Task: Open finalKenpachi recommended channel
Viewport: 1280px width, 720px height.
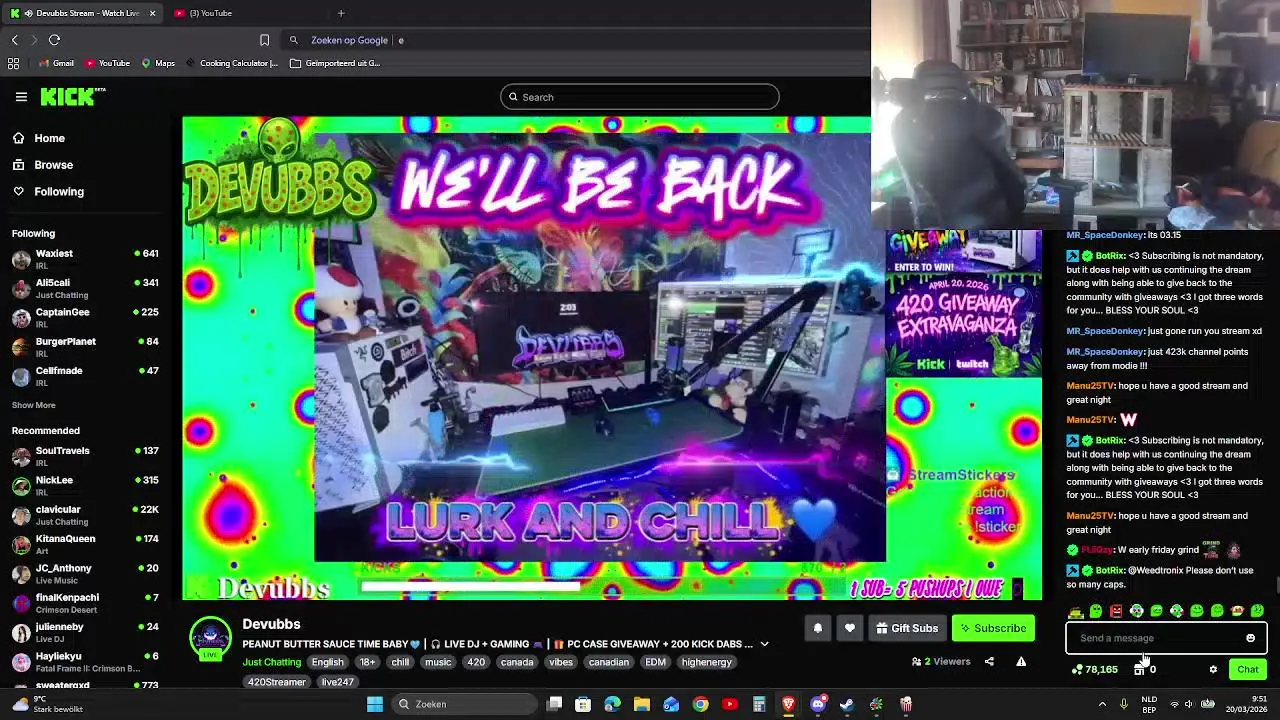Action: 85,603
